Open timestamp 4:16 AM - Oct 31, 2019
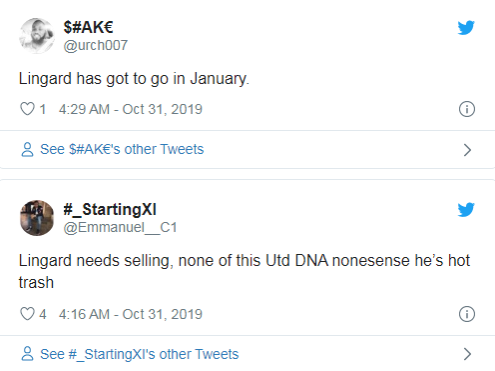Image resolution: width=495 pixels, height=371 pixels. [131, 314]
